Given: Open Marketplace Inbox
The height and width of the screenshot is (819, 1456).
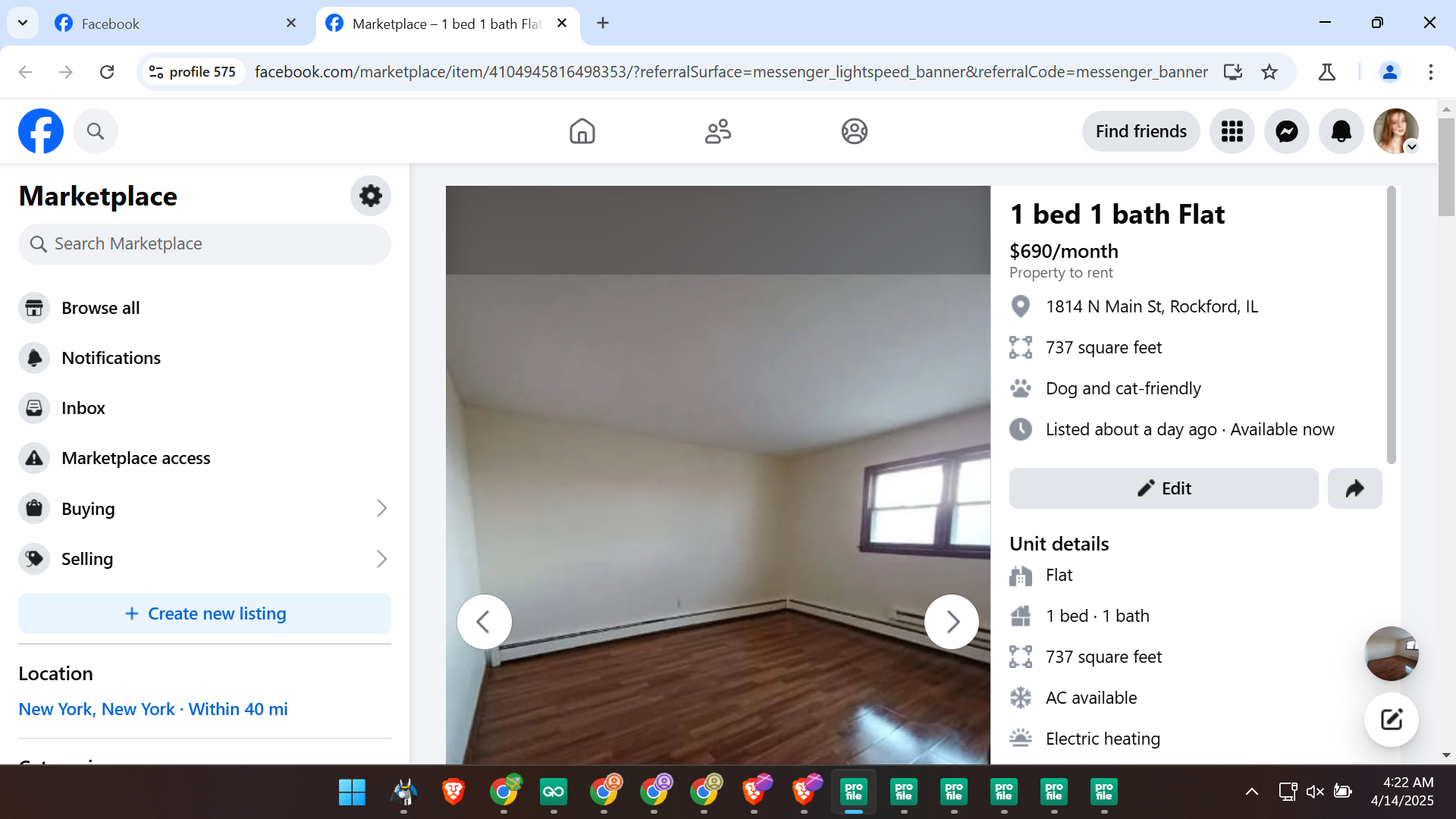Looking at the screenshot, I should point(83,408).
